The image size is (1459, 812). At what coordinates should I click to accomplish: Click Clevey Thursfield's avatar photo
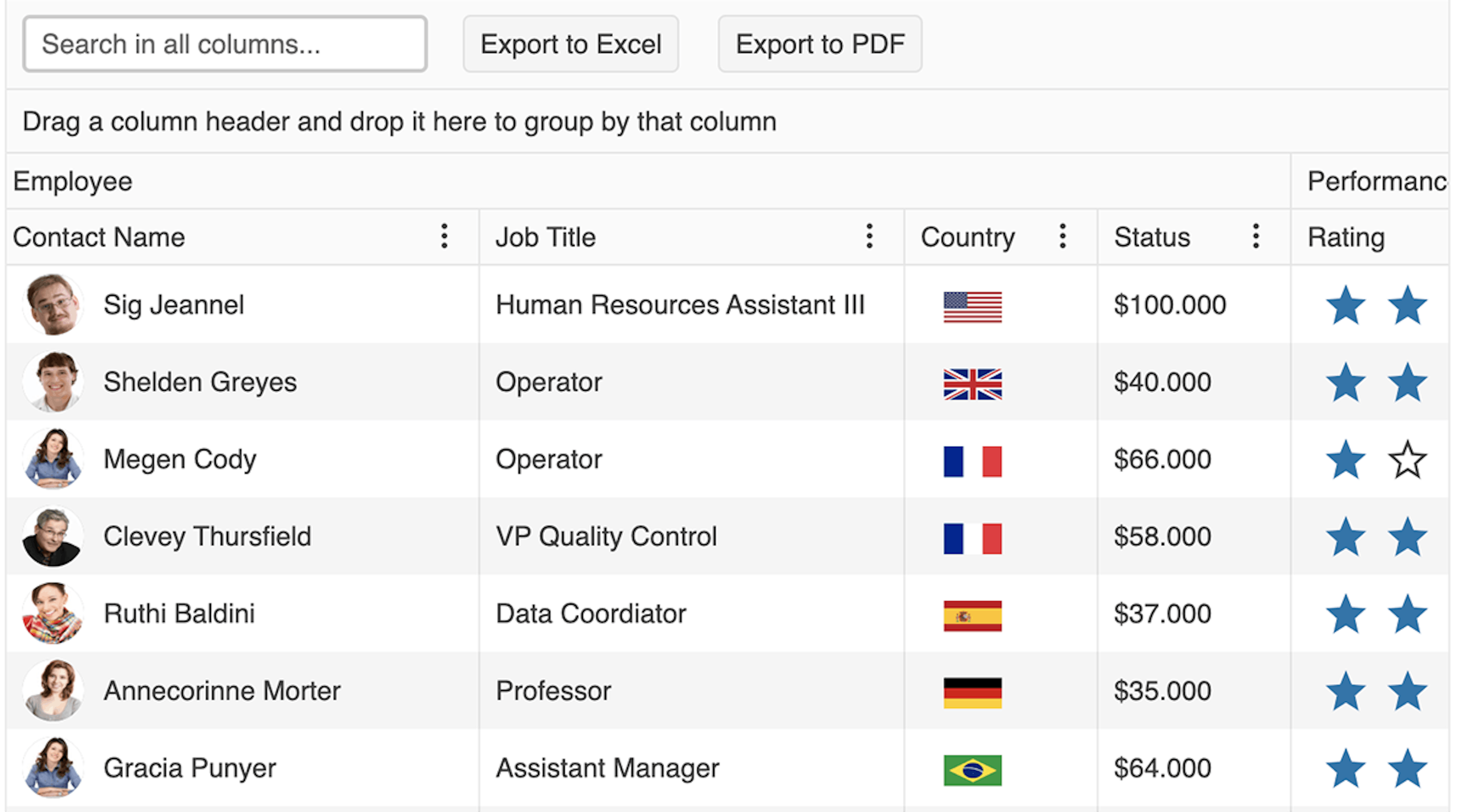53,536
